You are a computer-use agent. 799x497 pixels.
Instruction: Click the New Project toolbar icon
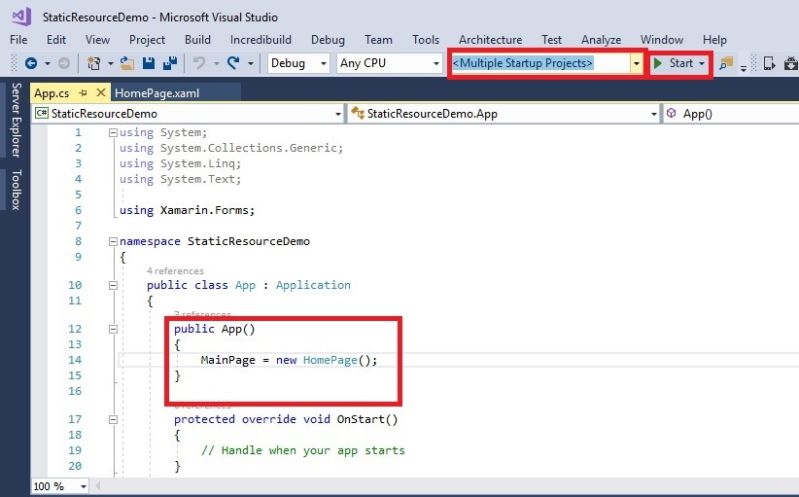(93, 63)
